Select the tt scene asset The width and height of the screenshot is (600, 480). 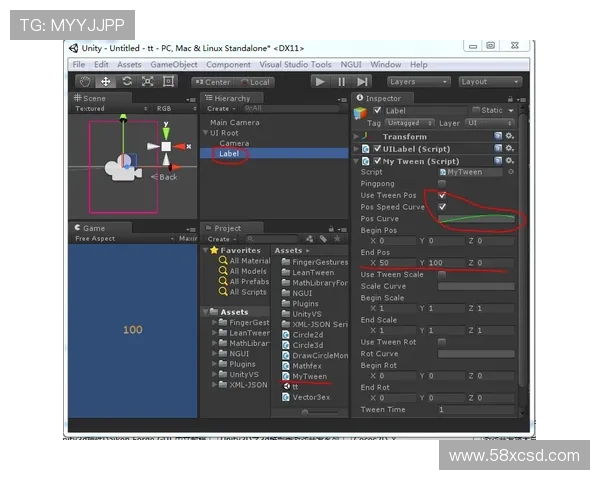(x=291, y=387)
